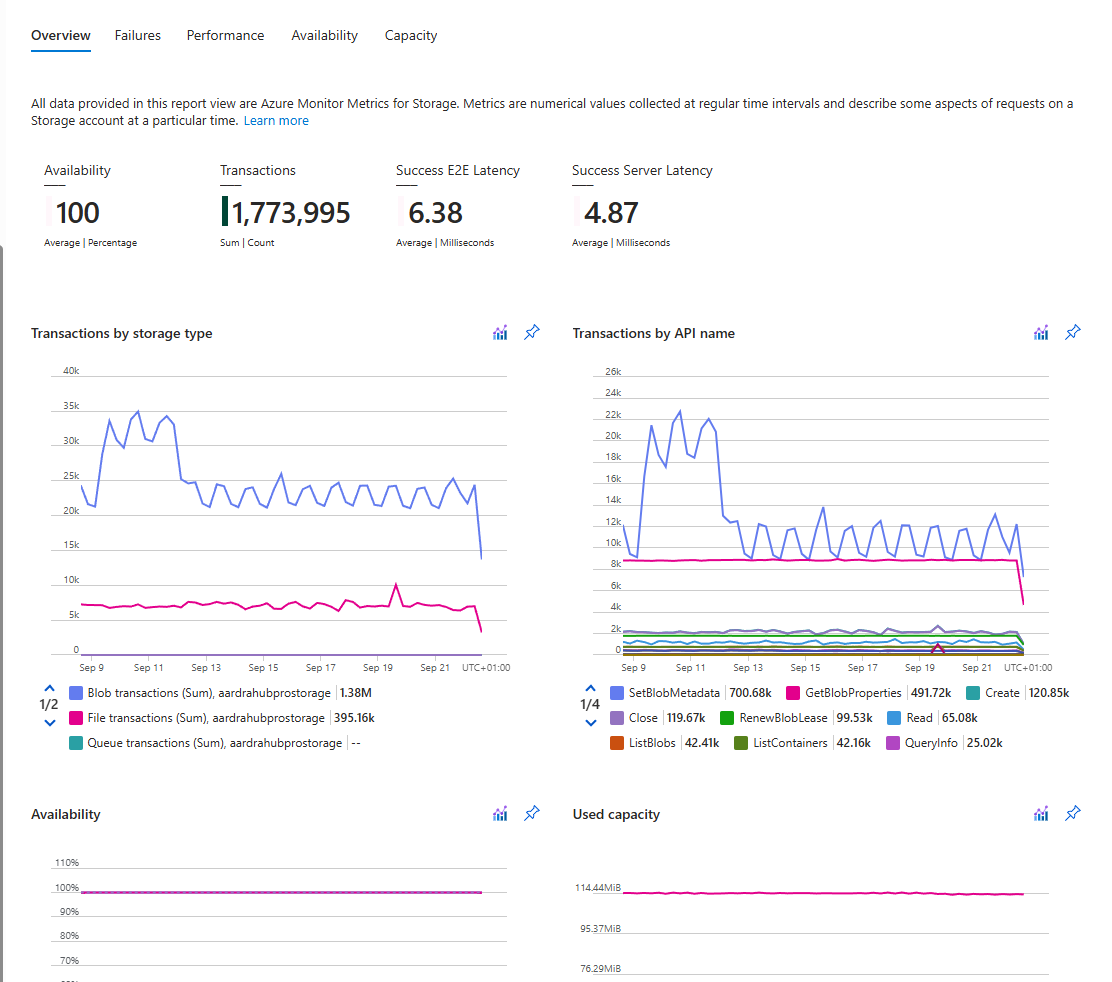Click the SetBlobMetadata legend color swatch
The height and width of the screenshot is (982, 1112).
(617, 693)
